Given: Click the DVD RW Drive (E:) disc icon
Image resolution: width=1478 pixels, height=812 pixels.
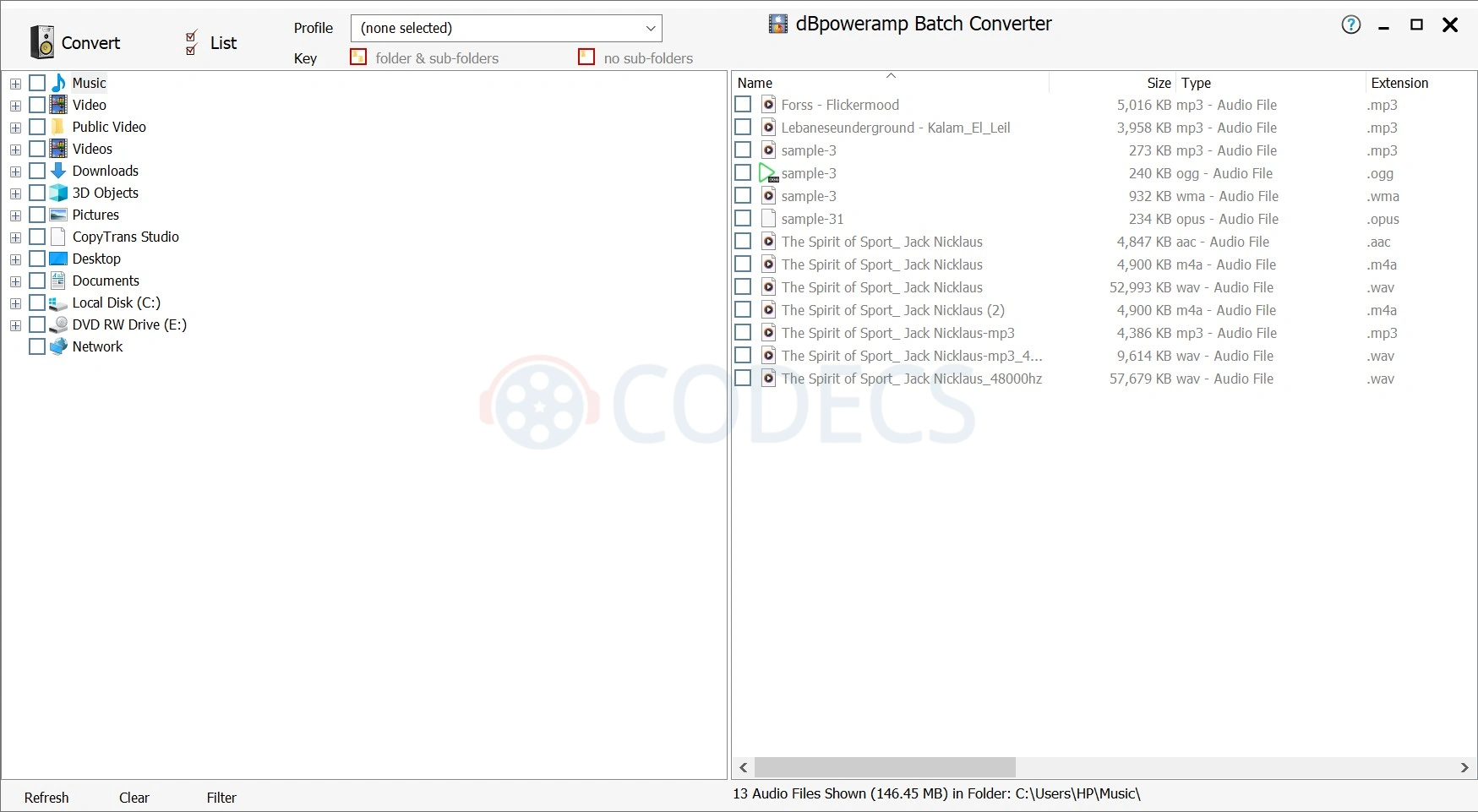Looking at the screenshot, I should point(58,324).
